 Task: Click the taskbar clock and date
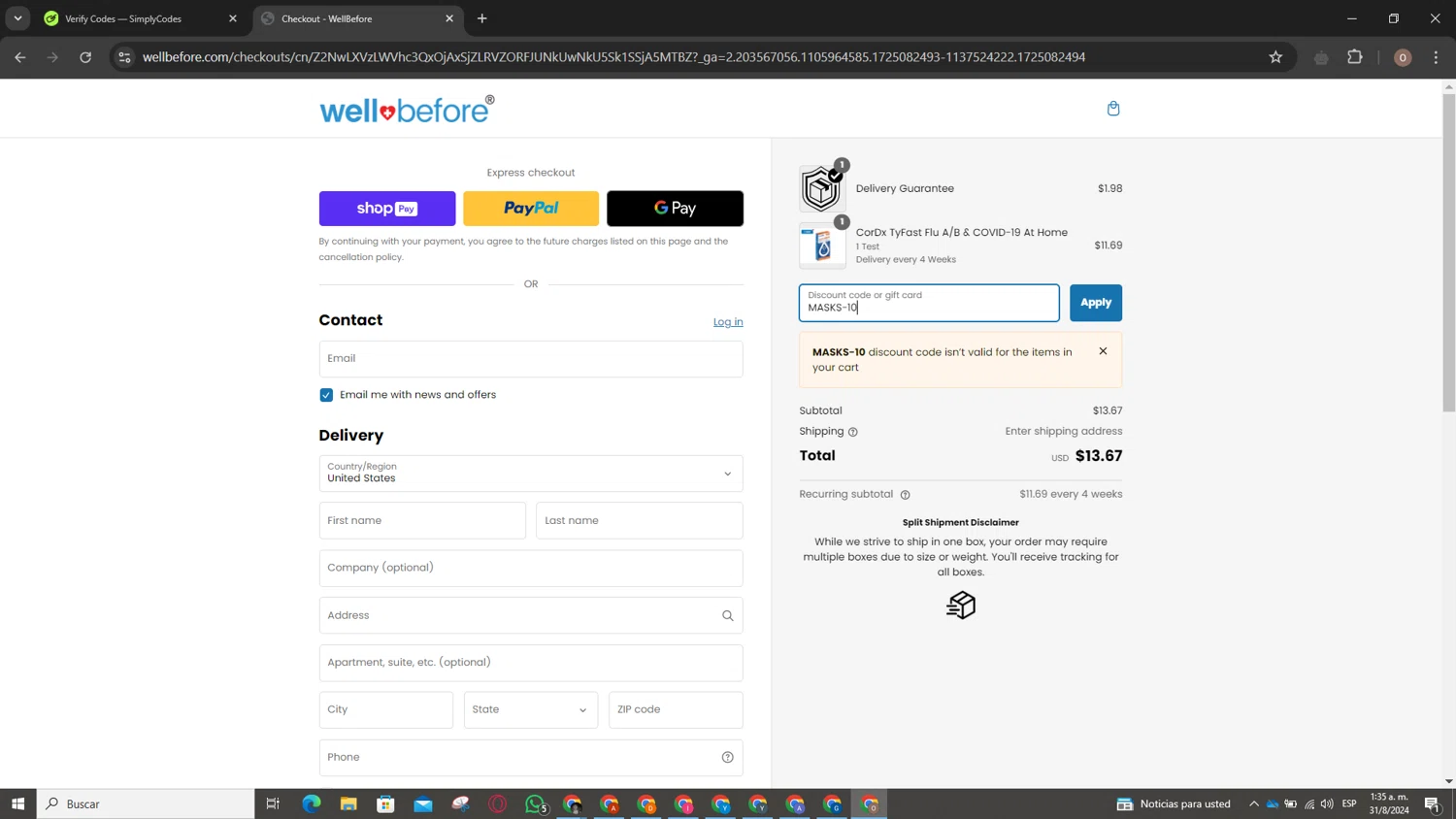click(x=1389, y=803)
